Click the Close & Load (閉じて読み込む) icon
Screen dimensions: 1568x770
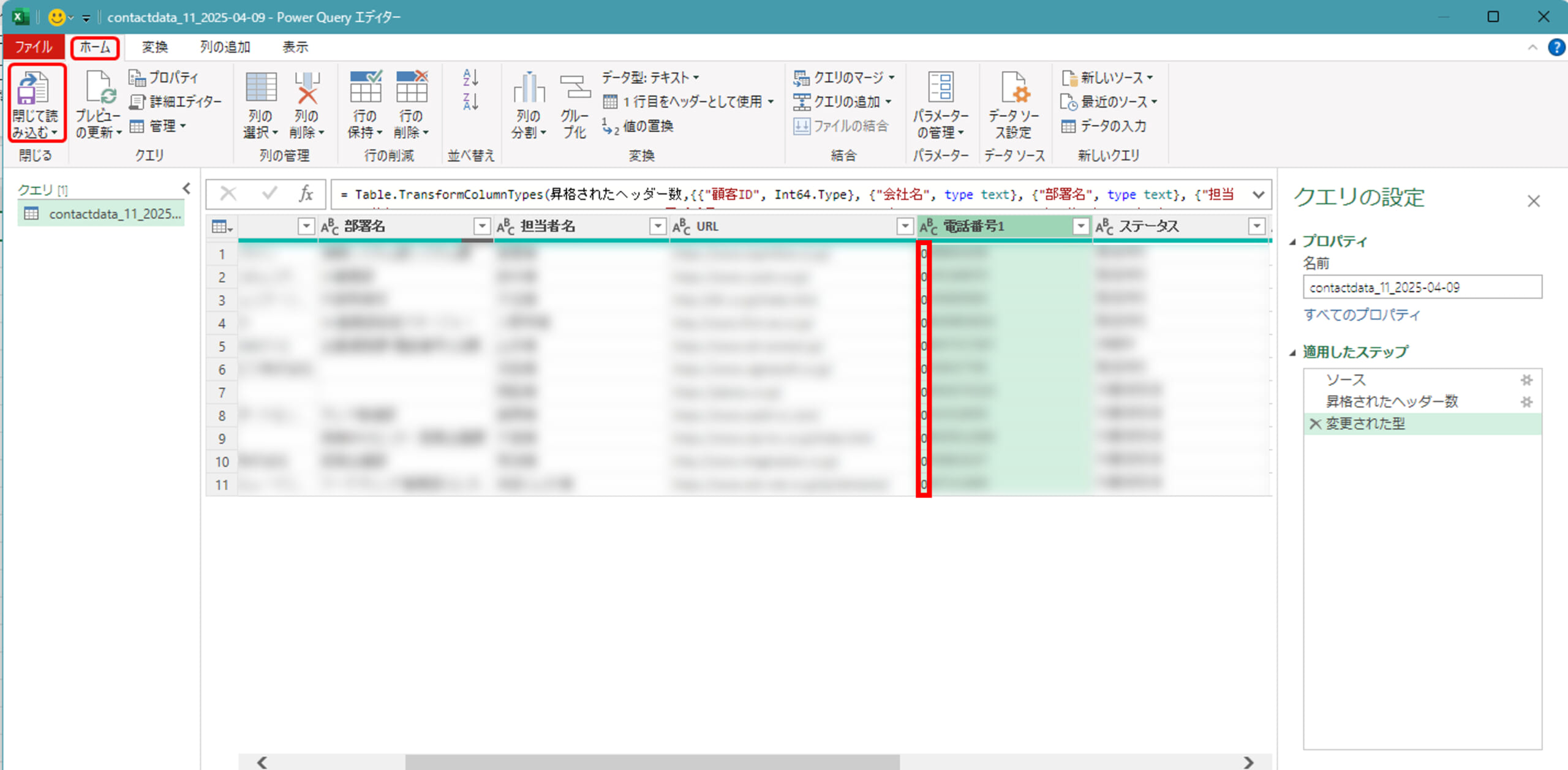(x=33, y=88)
